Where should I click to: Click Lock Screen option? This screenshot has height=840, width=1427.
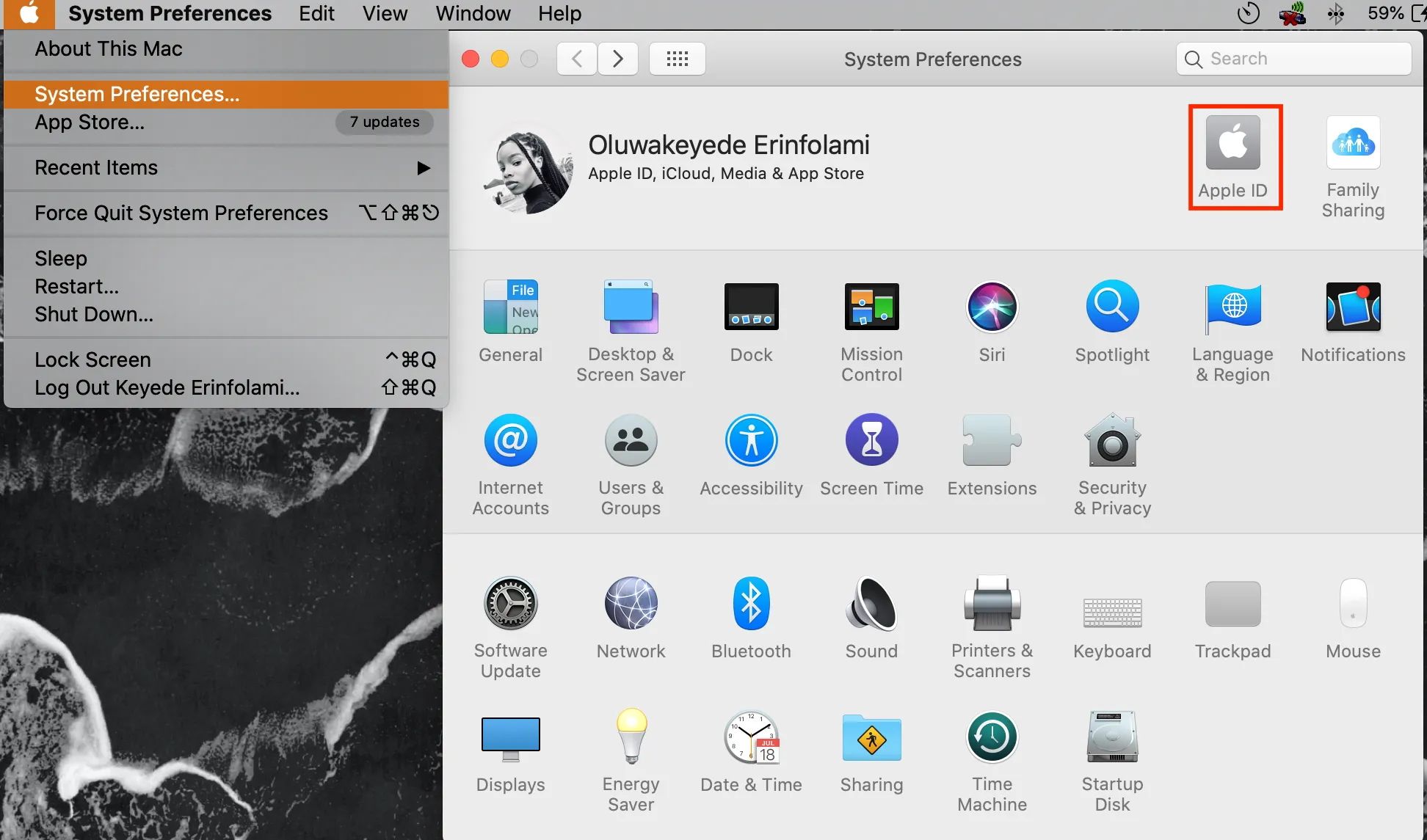pos(93,359)
